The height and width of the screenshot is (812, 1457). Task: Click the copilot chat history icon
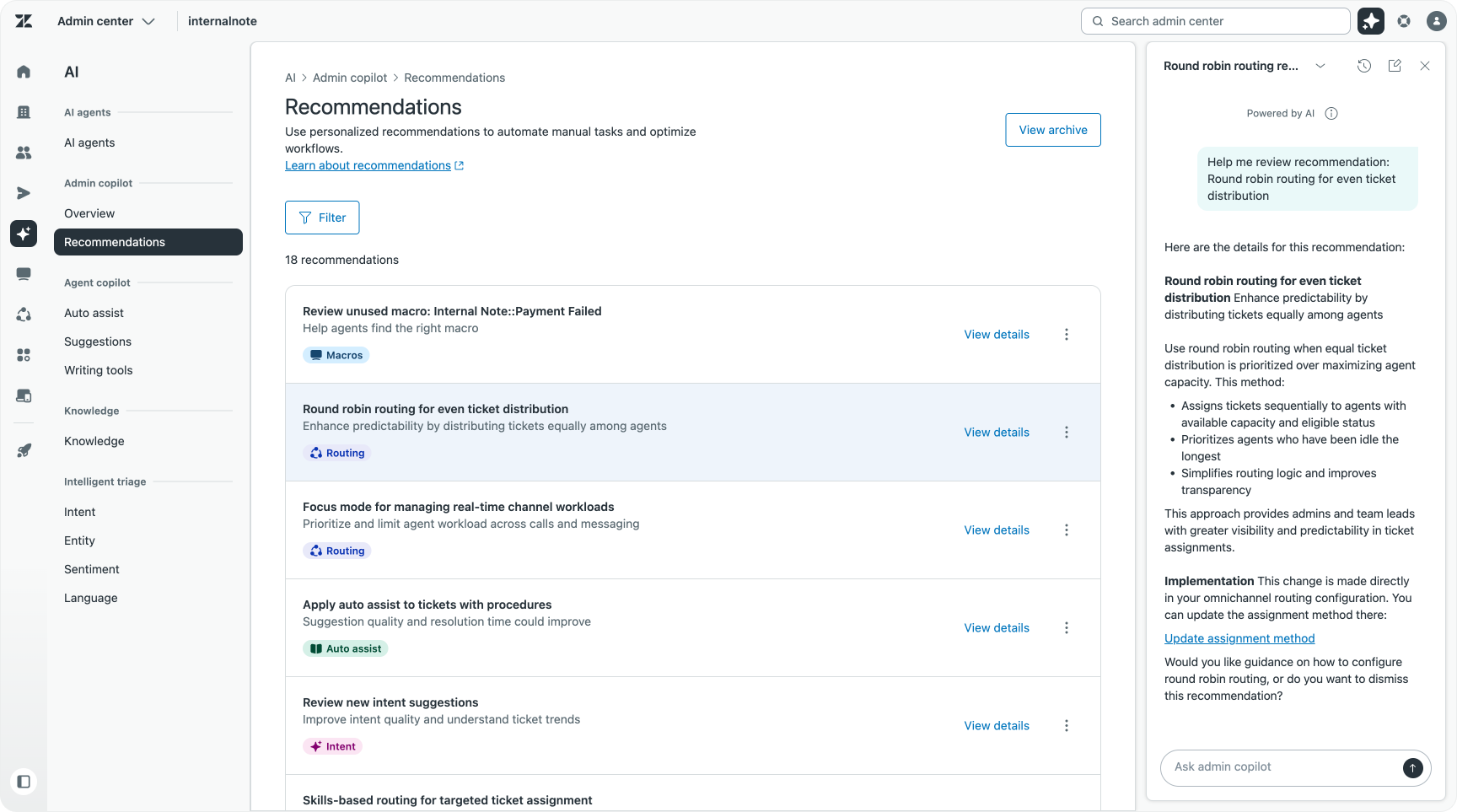pyautogui.click(x=1364, y=66)
